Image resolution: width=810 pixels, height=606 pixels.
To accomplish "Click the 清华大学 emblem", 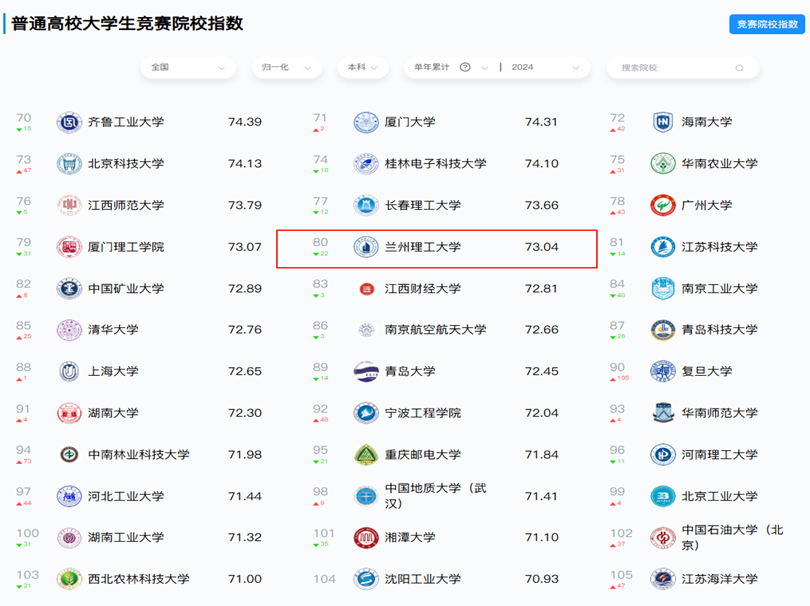I will pyautogui.click(x=69, y=330).
